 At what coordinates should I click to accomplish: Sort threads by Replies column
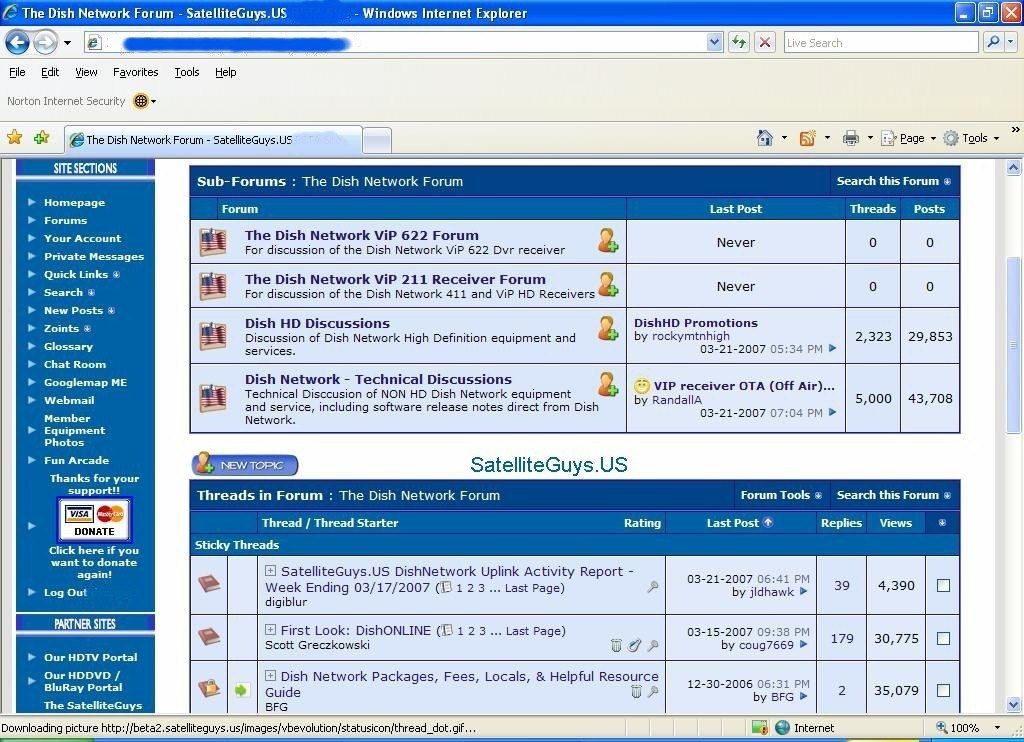(x=841, y=523)
